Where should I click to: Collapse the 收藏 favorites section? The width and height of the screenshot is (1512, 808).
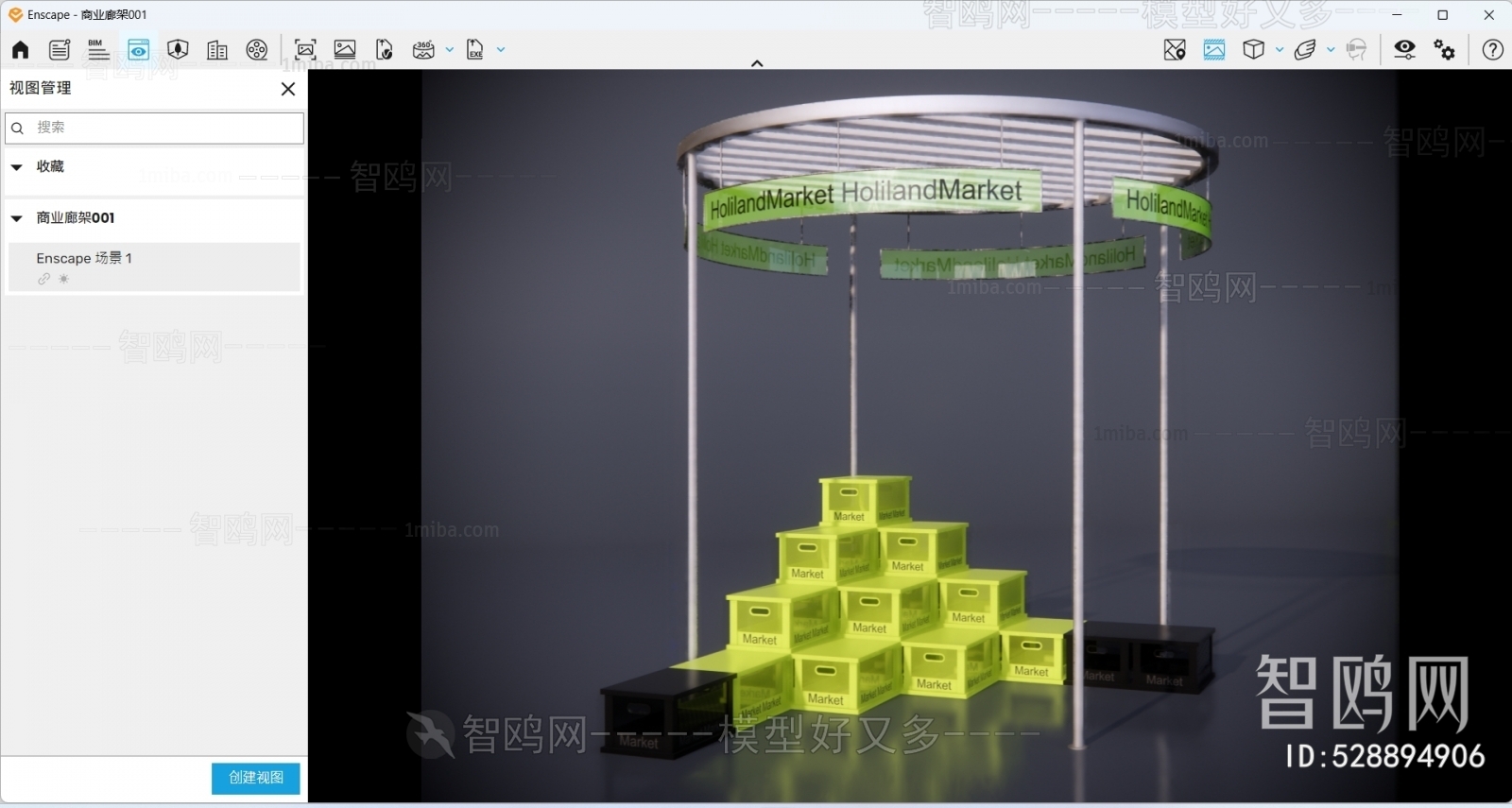pyautogui.click(x=17, y=167)
